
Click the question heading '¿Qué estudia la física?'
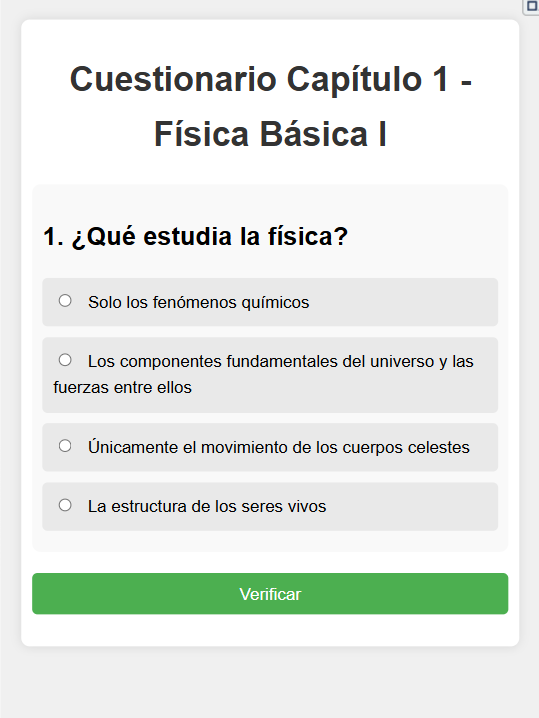pyautogui.click(x=210, y=237)
